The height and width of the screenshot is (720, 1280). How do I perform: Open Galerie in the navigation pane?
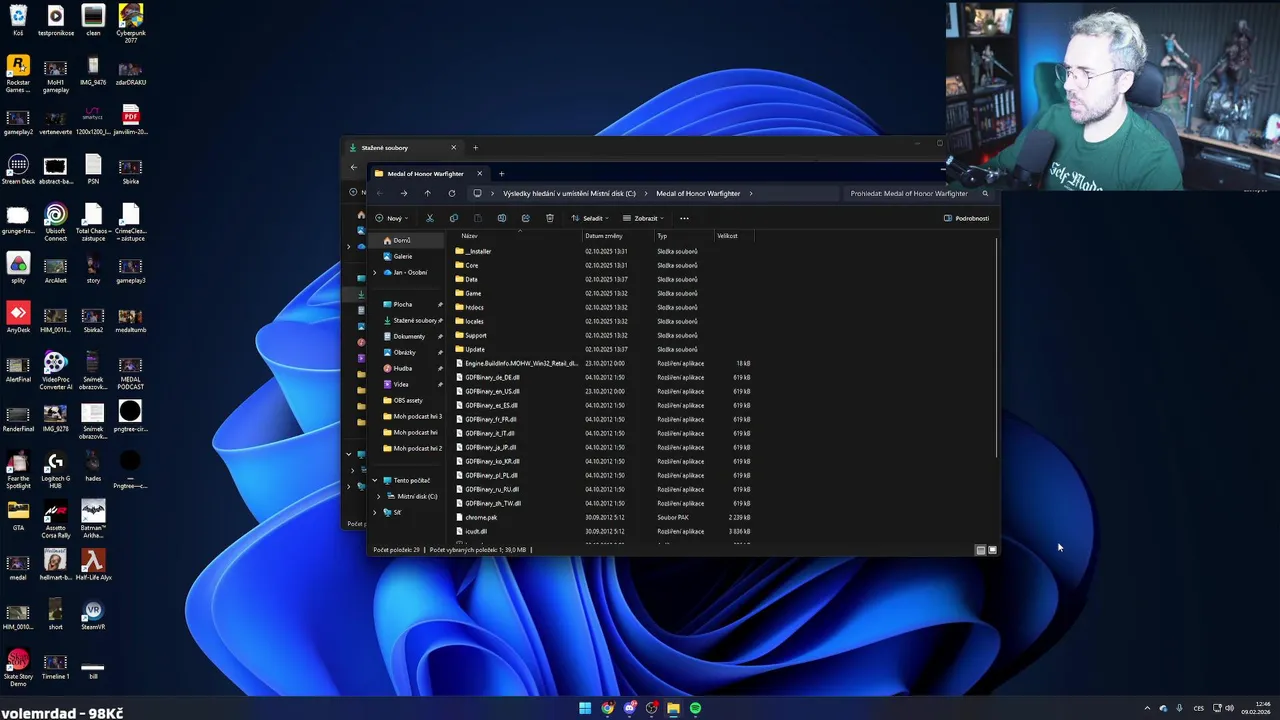pyautogui.click(x=403, y=256)
